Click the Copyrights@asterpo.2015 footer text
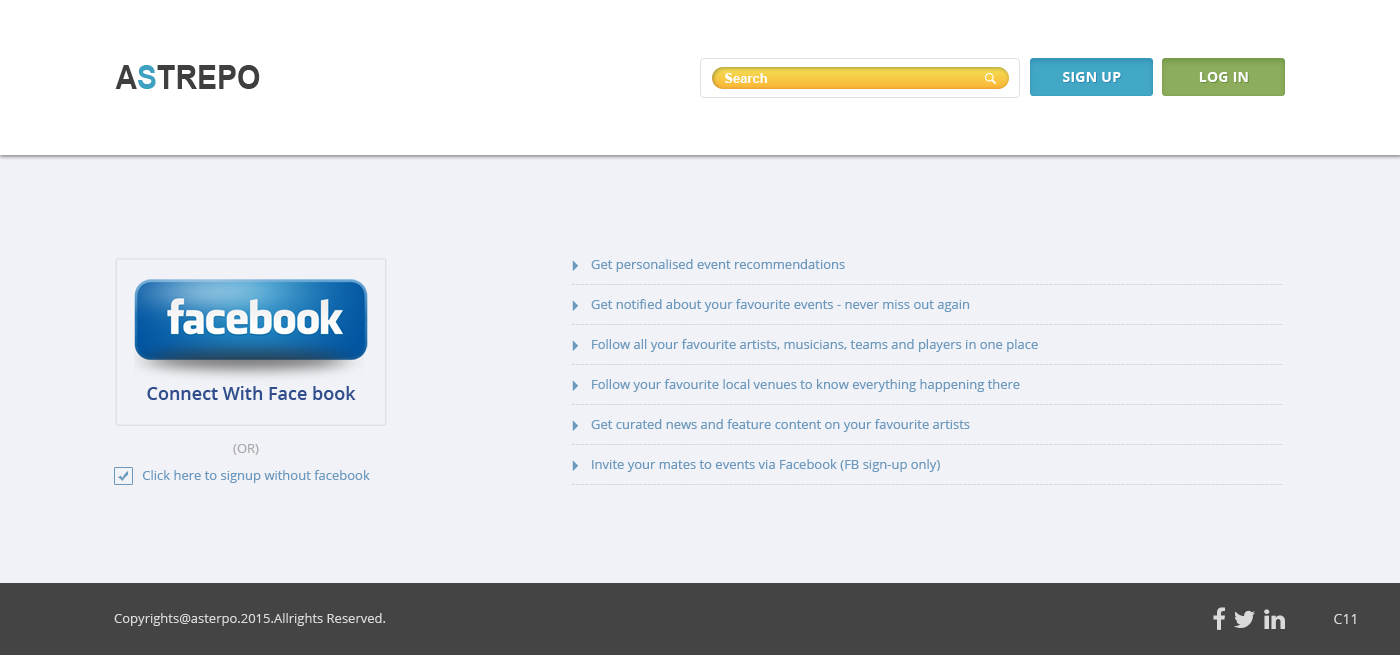Viewport: 1400px width, 655px height. coord(250,619)
